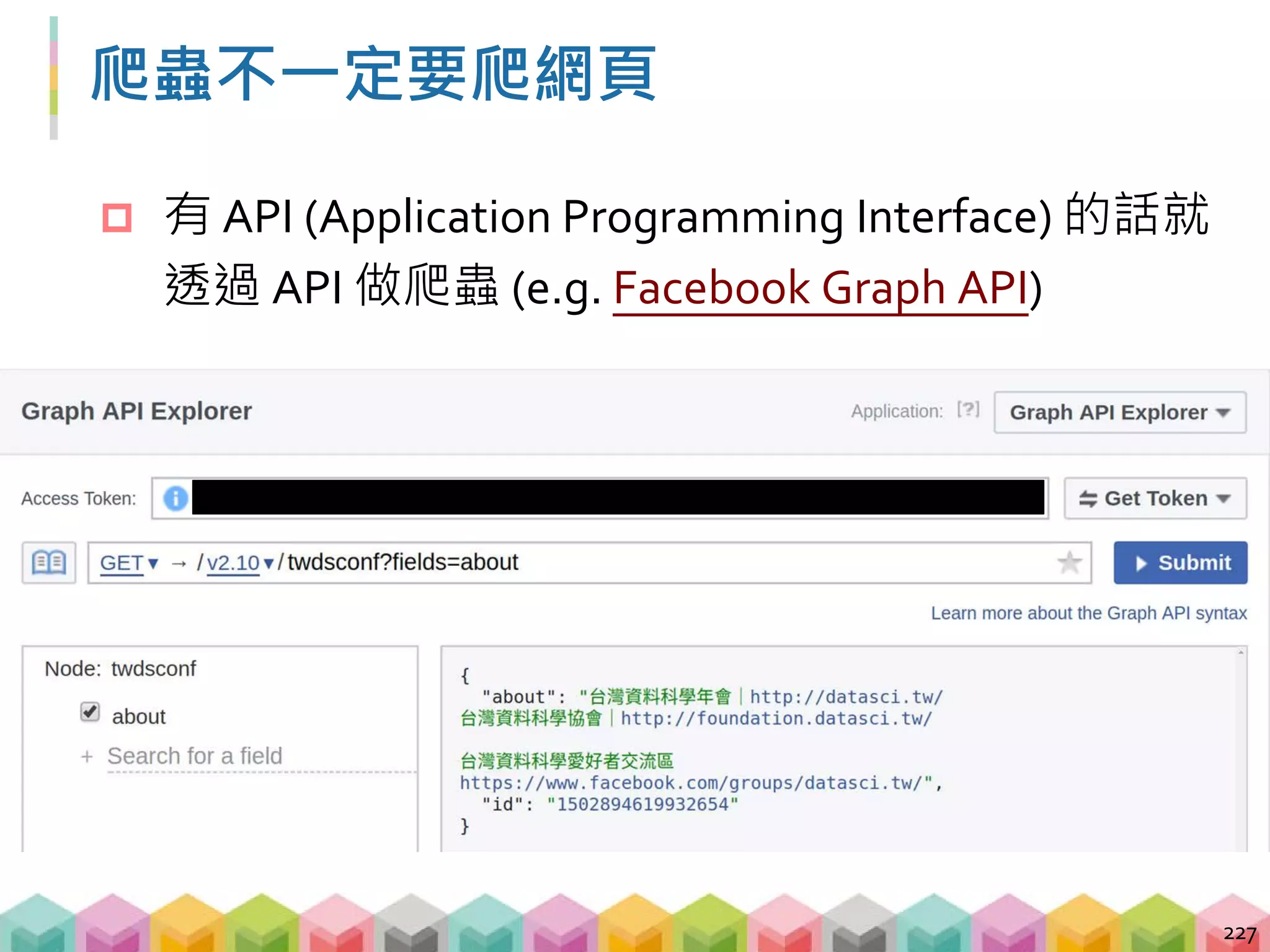Click the Graph API Explorer heading
The image size is (1270, 952).
click(136, 412)
